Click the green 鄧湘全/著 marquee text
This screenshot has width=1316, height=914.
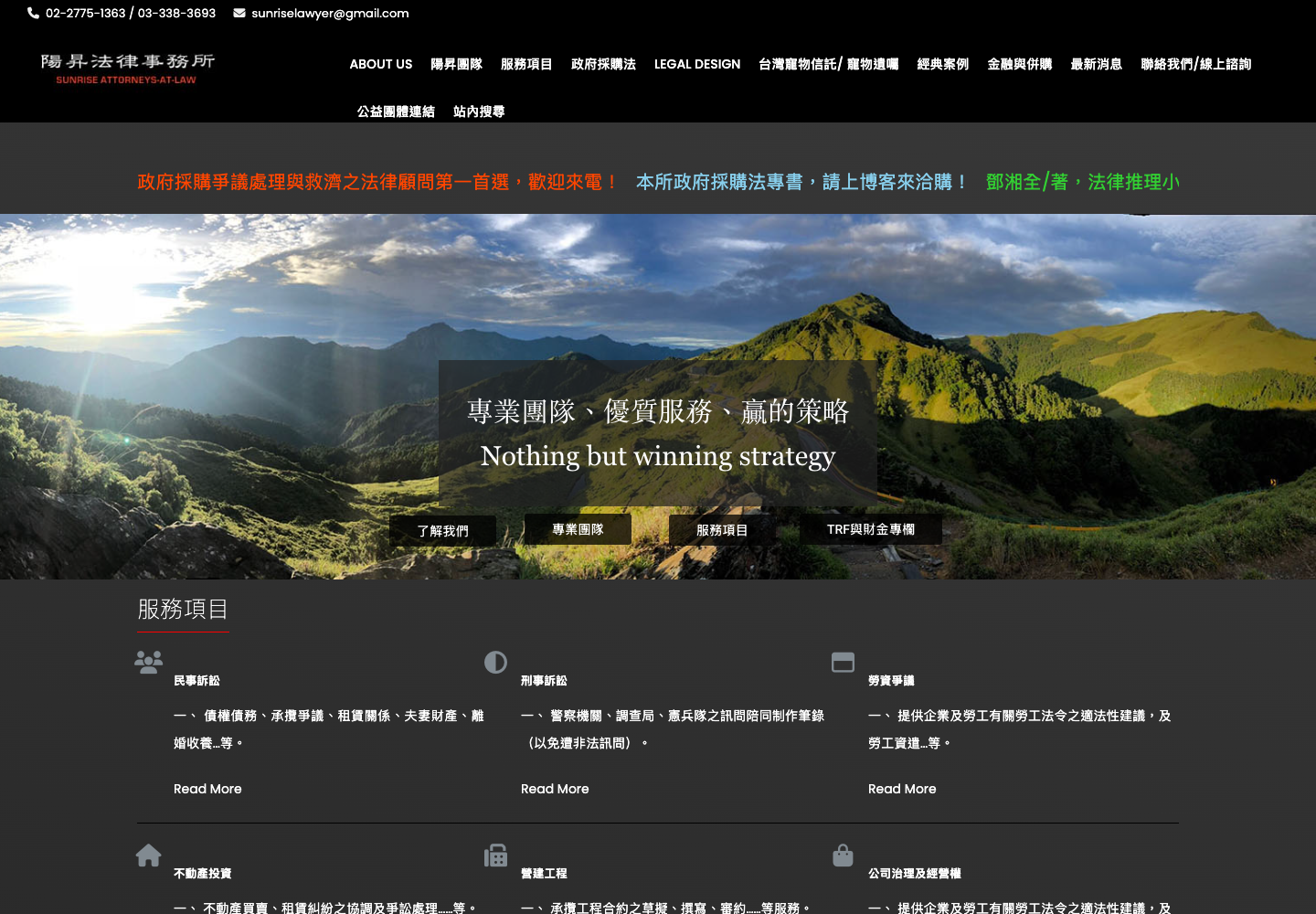(x=1083, y=182)
